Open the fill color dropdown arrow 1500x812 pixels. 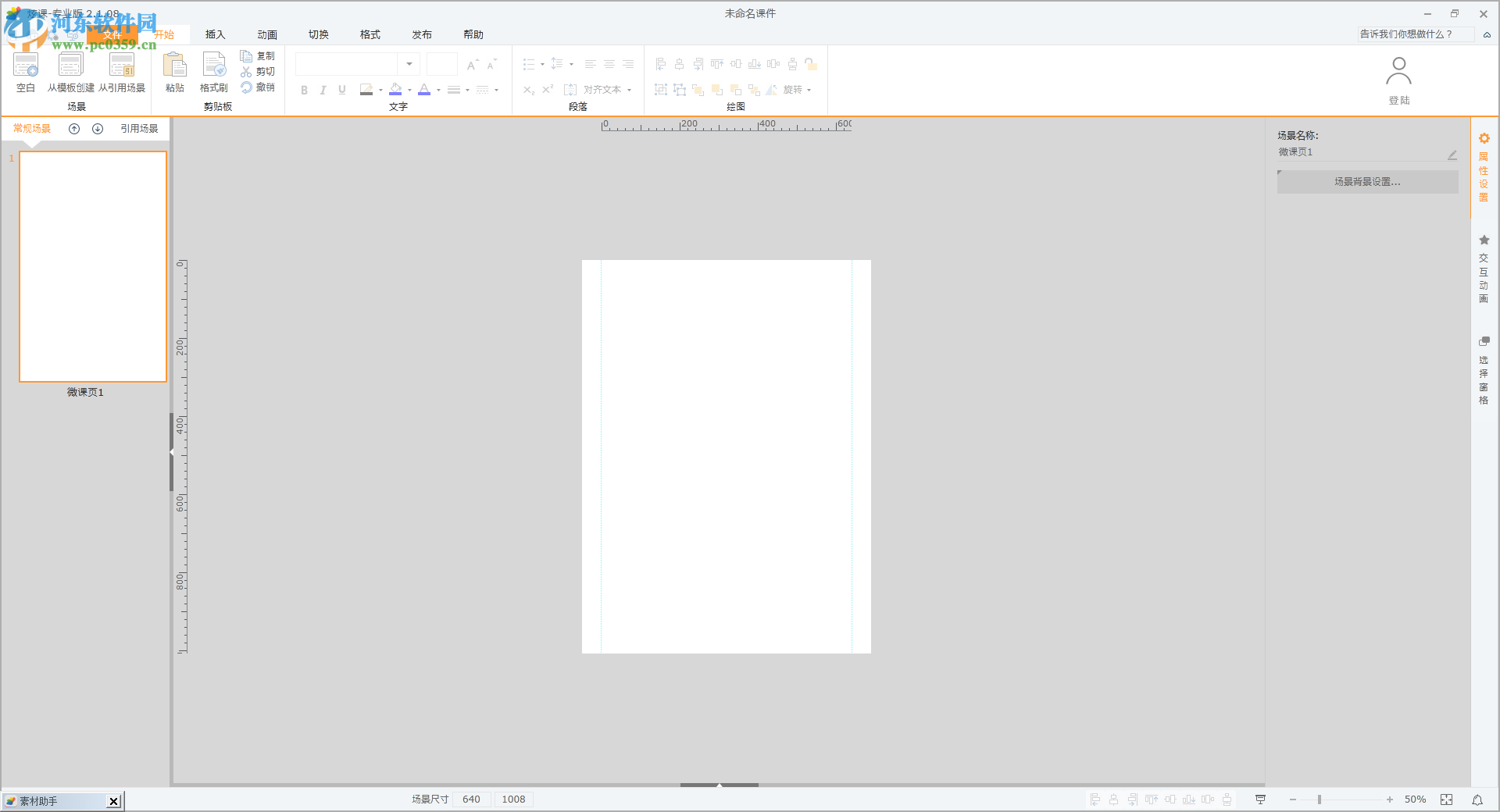(x=409, y=90)
